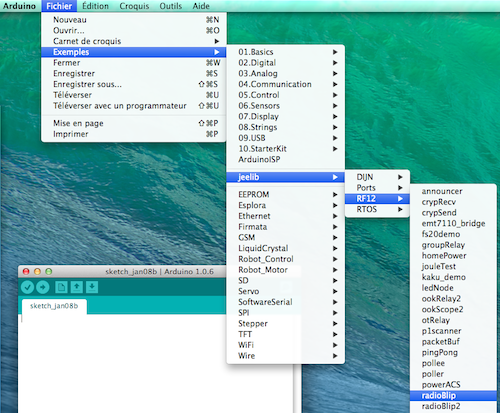Expand the Carnet de croquis submenu

coord(134,41)
